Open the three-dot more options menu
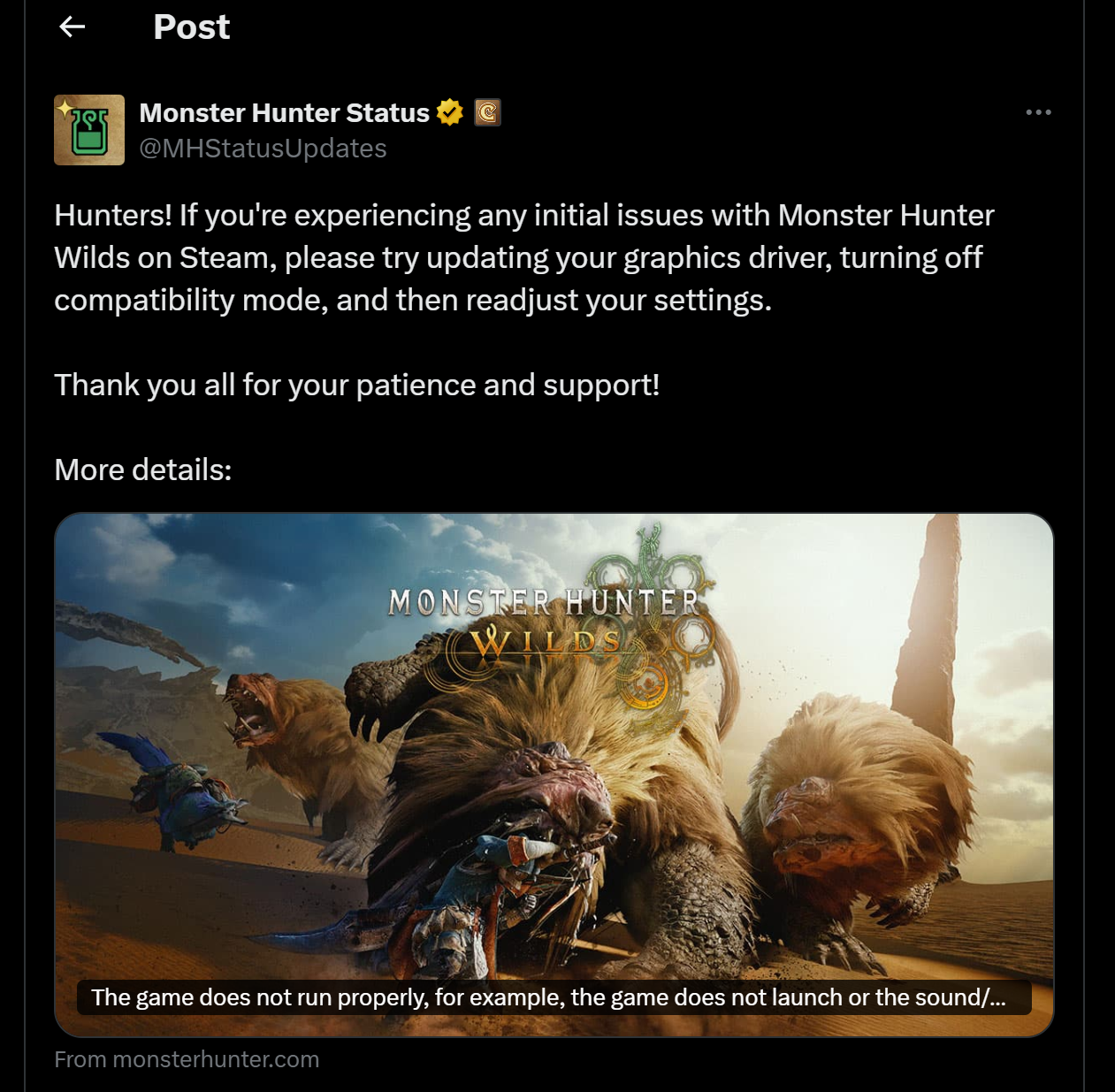This screenshot has width=1115, height=1092. point(1038,112)
